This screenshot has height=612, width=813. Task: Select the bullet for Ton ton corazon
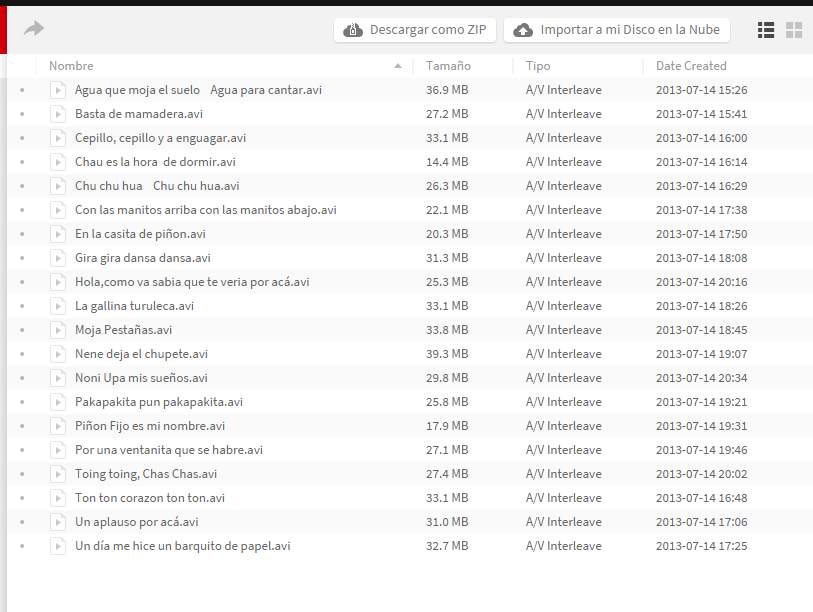22,498
